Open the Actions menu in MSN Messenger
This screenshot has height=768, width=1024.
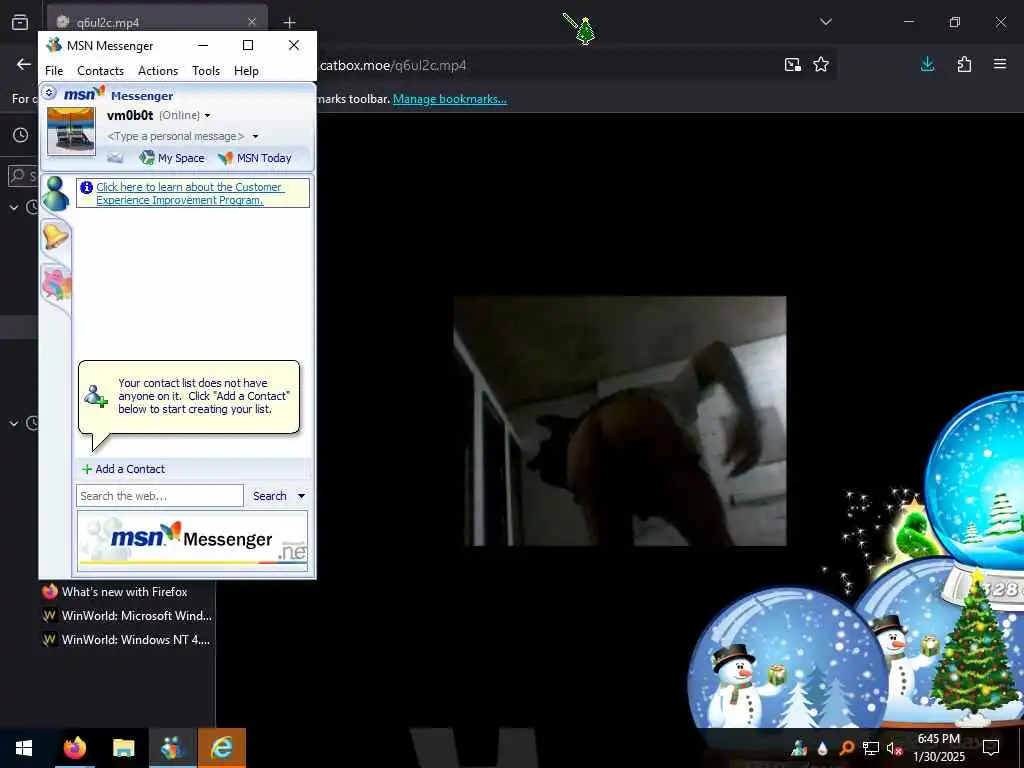pyautogui.click(x=158, y=71)
